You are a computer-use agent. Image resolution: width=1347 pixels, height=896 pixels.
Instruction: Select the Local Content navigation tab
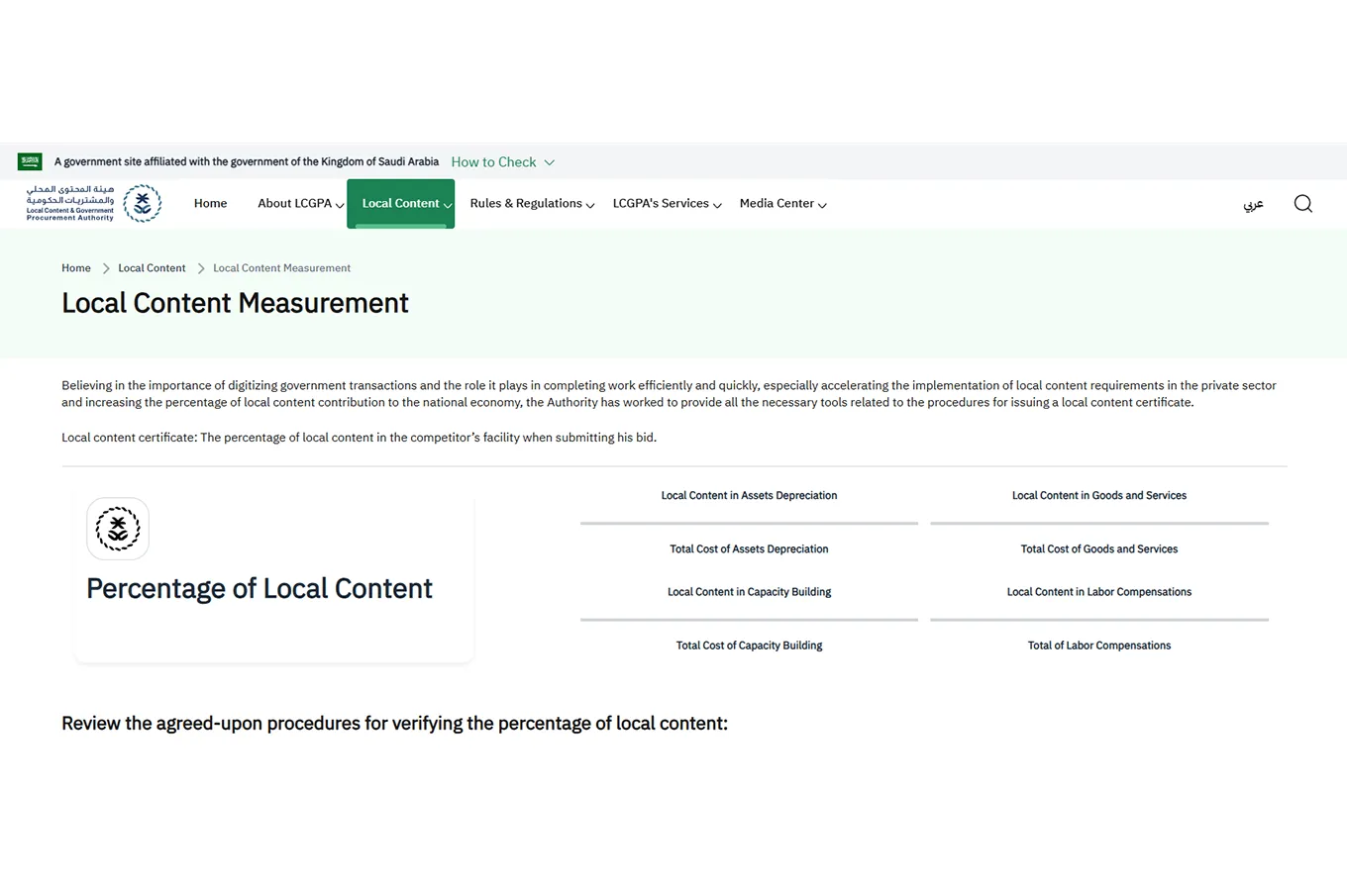pos(400,204)
